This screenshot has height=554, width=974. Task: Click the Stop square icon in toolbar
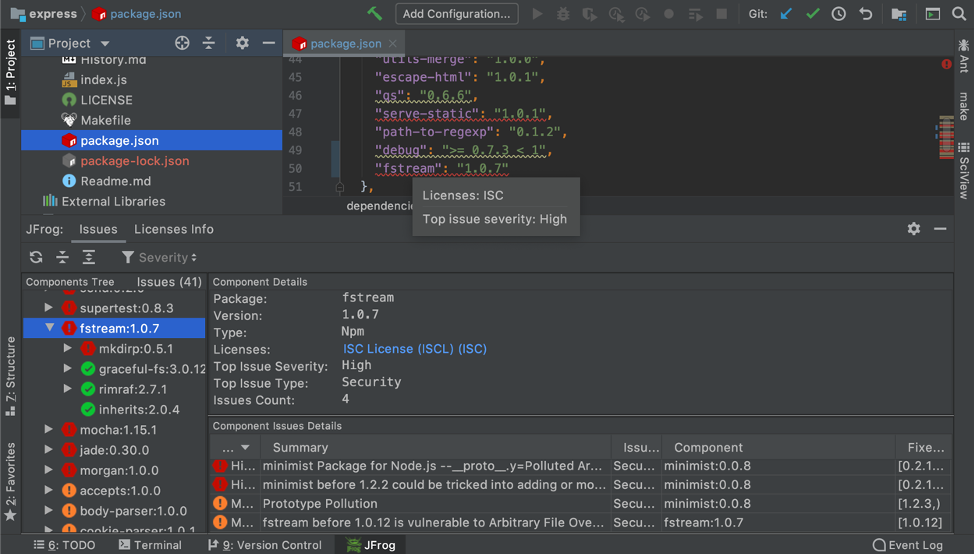tap(721, 14)
